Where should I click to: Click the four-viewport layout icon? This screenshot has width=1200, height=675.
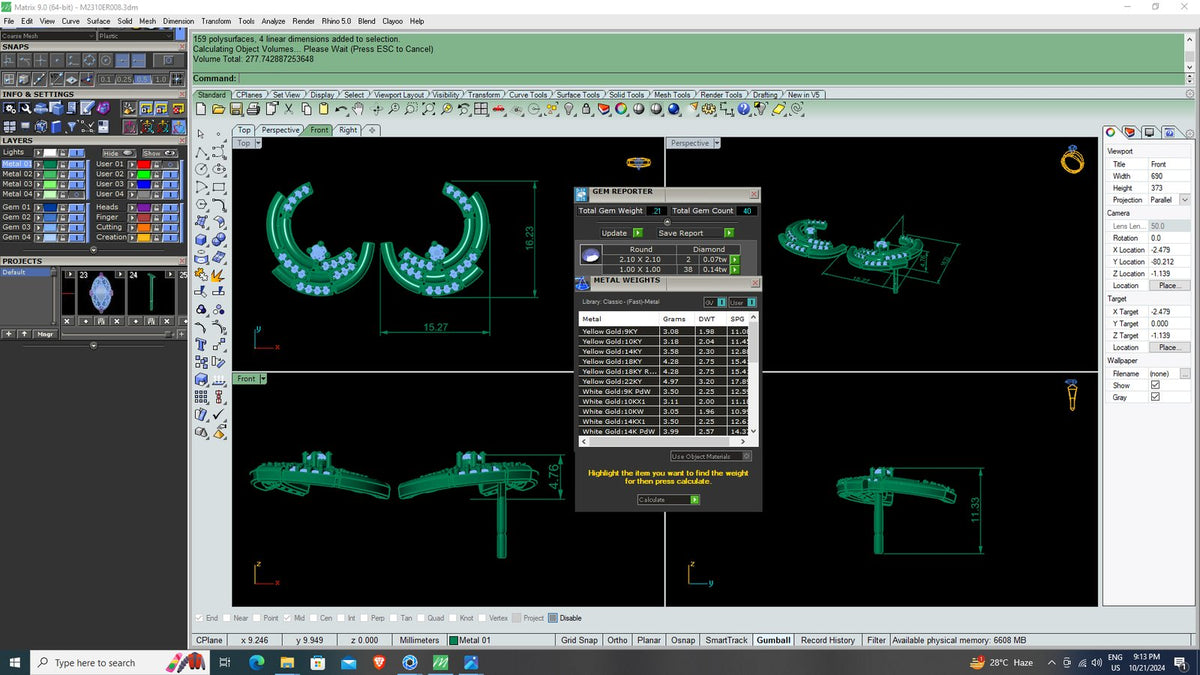pos(480,108)
